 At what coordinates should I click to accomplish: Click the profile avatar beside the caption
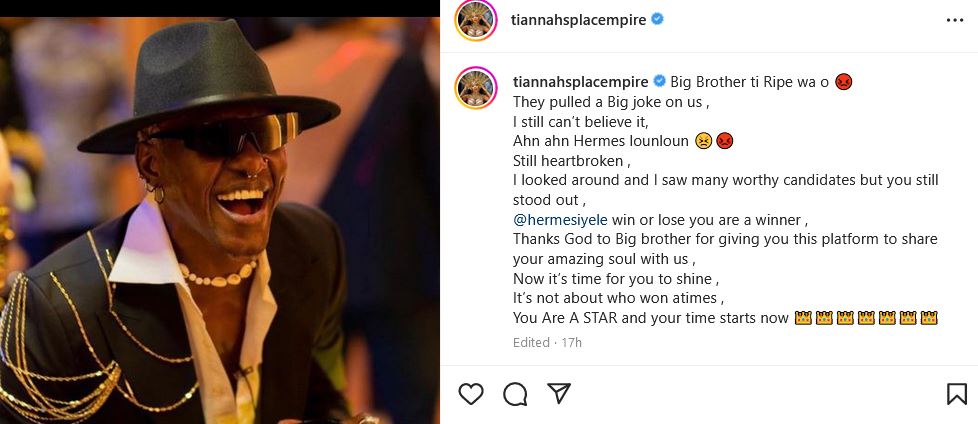click(x=477, y=89)
